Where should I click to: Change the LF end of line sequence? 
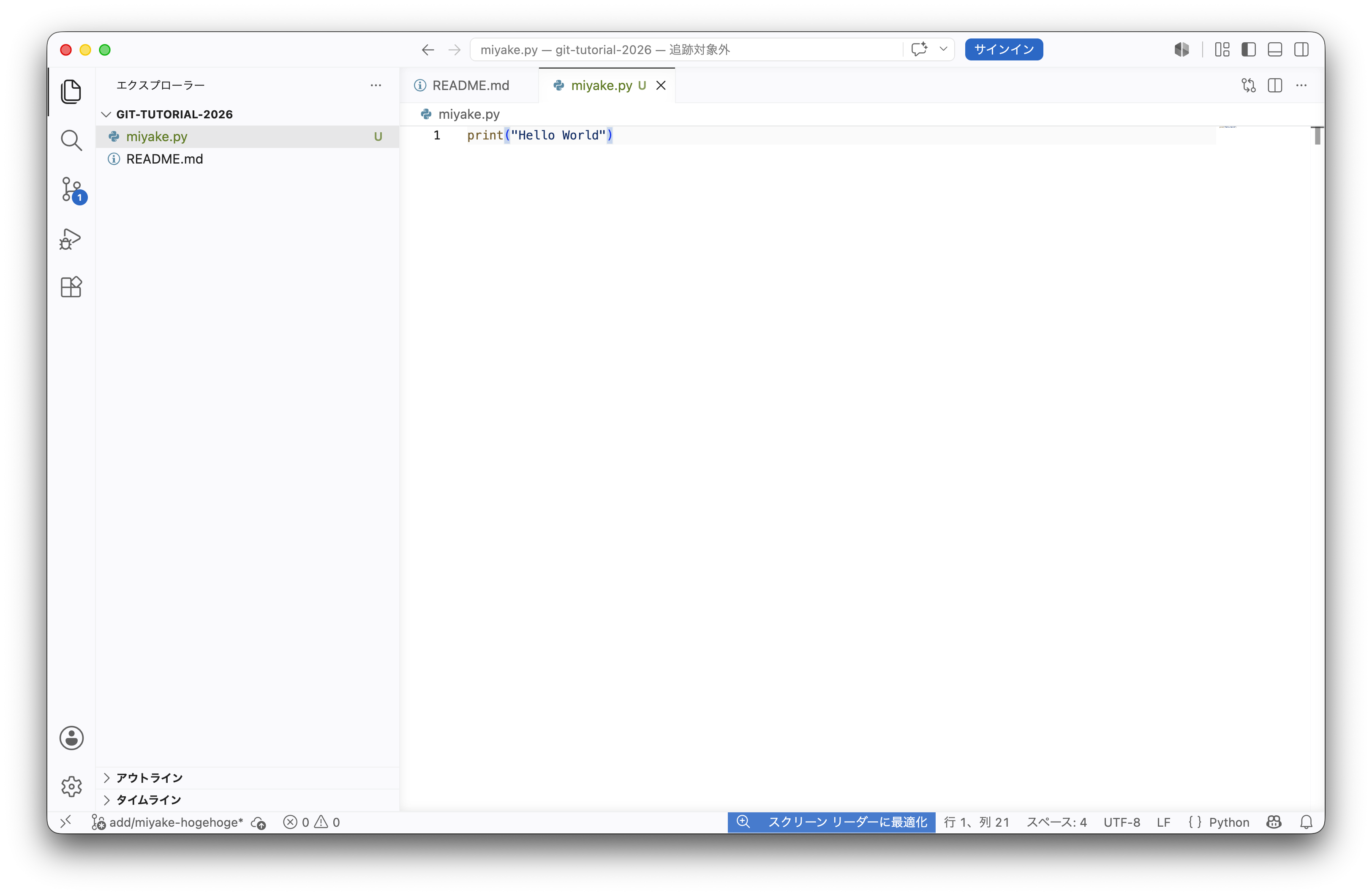(x=1163, y=822)
